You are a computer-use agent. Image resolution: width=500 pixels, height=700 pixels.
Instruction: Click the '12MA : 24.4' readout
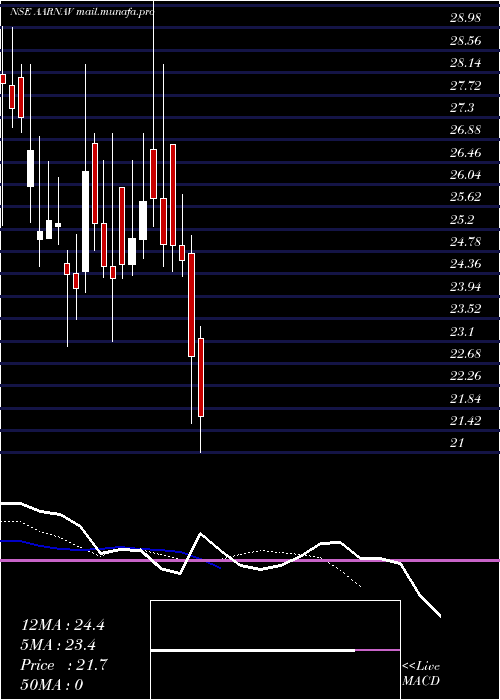point(63,625)
